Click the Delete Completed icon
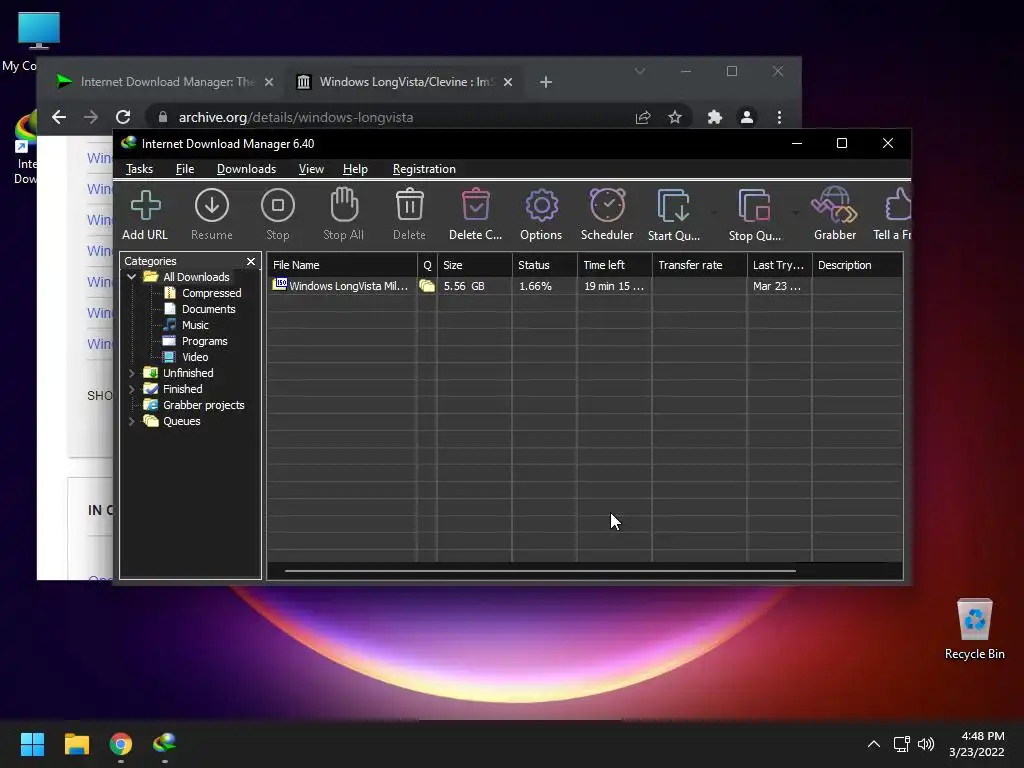 pos(475,214)
